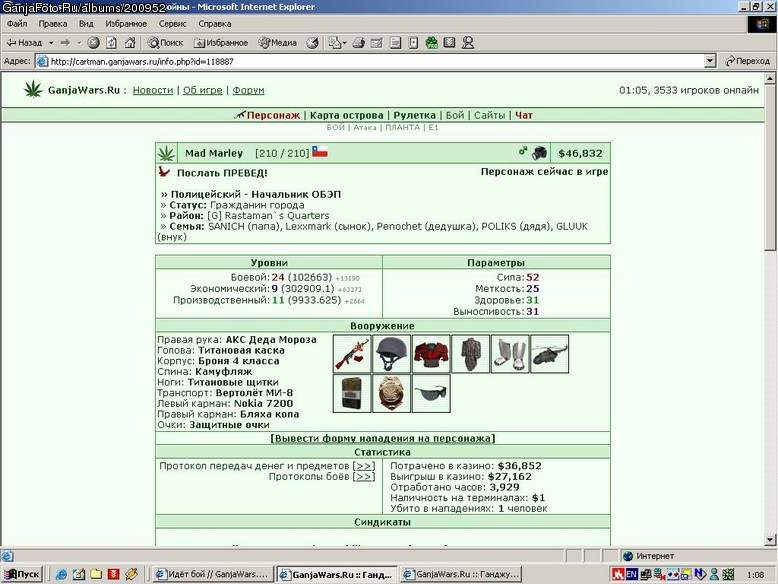Open the Карта острова navigation link

click(346, 115)
